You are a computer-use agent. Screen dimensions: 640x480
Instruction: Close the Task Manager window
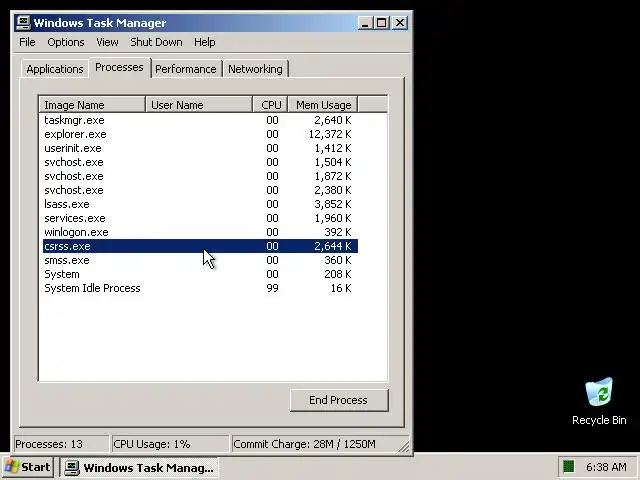click(x=400, y=23)
